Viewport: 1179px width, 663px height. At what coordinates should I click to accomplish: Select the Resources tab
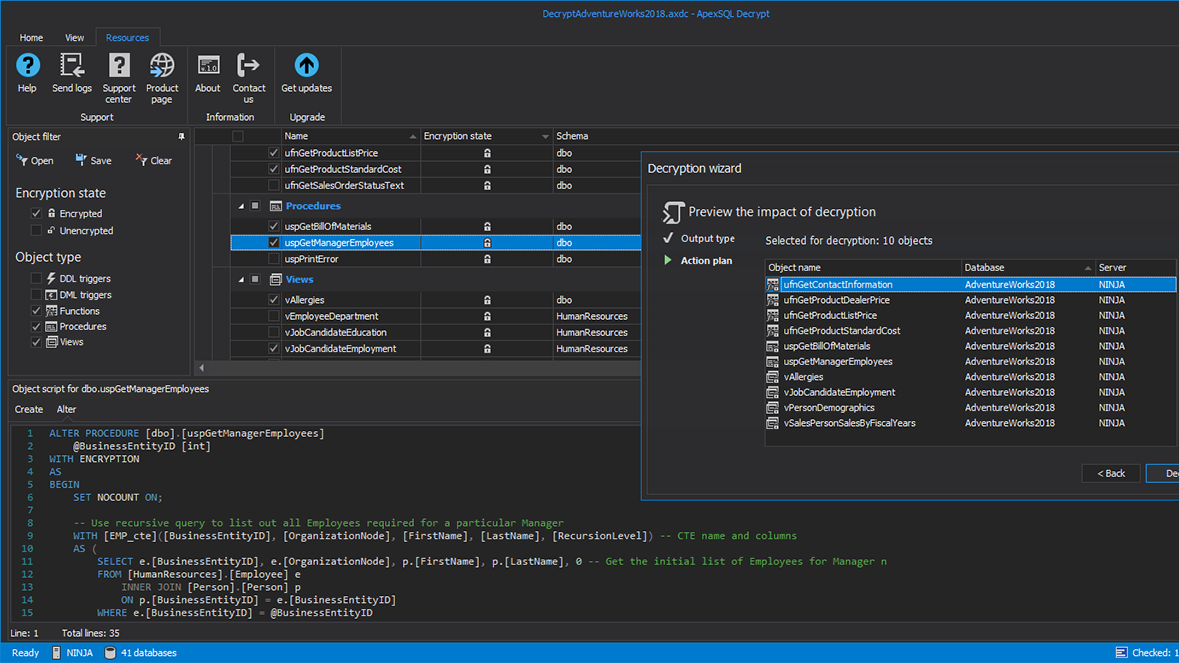[127, 38]
